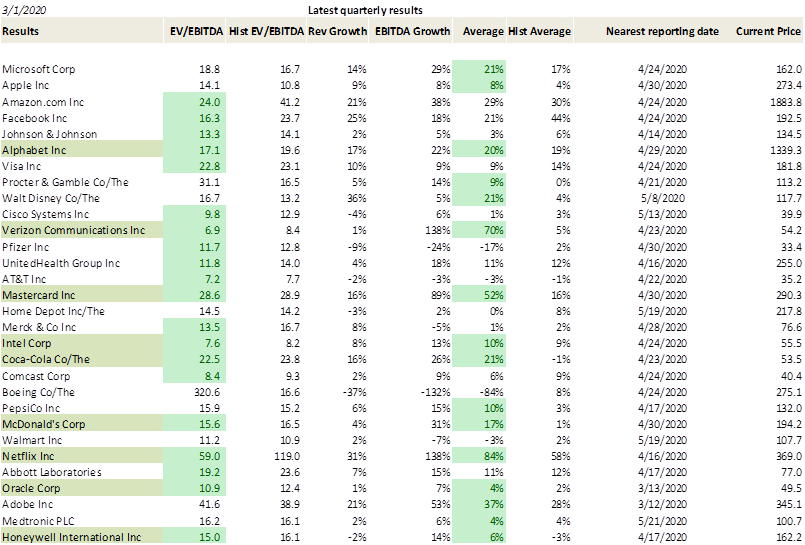Click the 'Apple Inc' company cell
The height and width of the screenshot is (545, 805).
tap(25, 85)
